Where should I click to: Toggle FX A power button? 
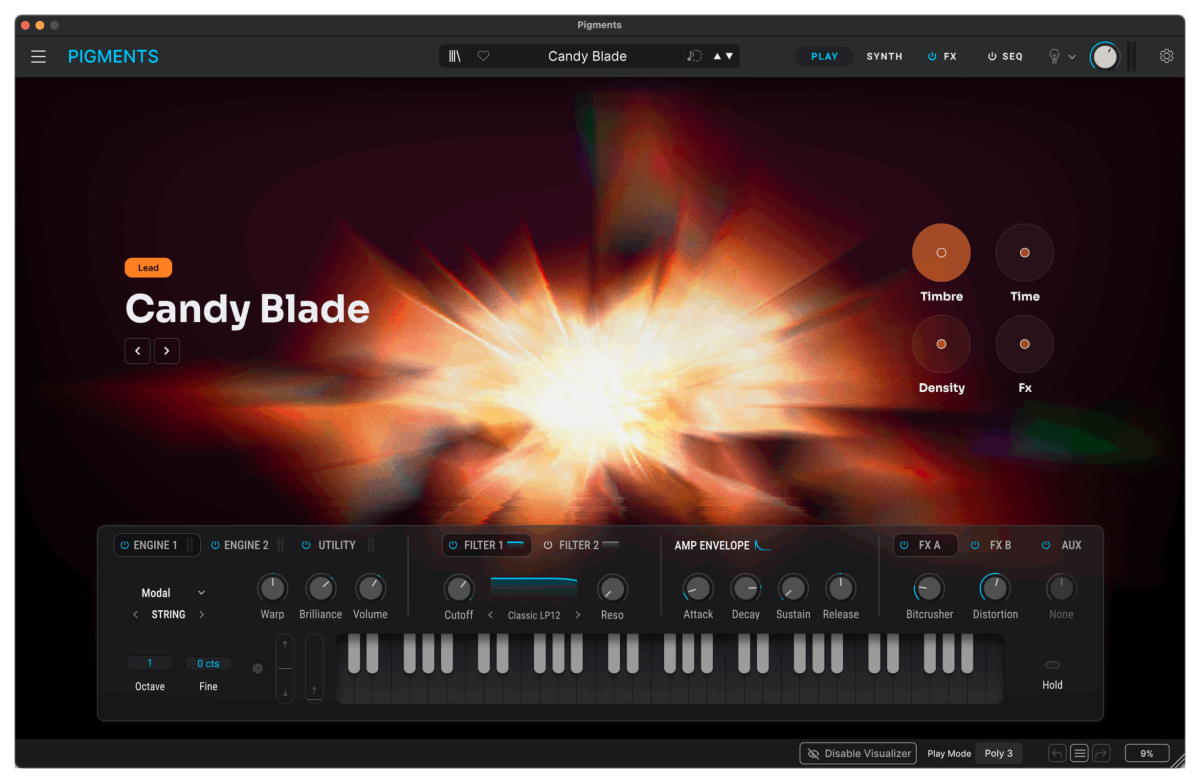904,545
